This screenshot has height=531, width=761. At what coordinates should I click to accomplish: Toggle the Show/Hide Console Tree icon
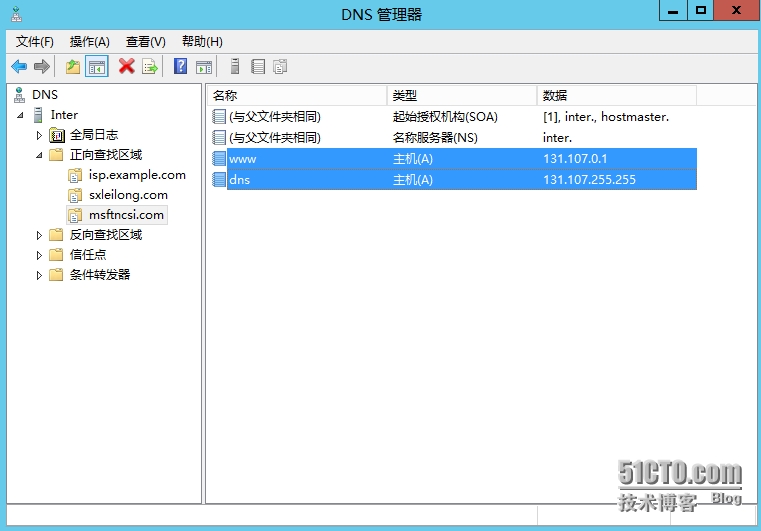coord(97,66)
